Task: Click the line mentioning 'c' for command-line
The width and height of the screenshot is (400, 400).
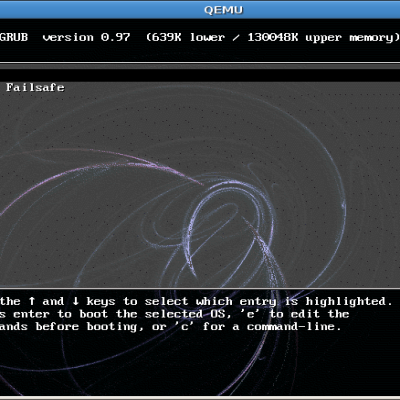Action: (x=171, y=327)
